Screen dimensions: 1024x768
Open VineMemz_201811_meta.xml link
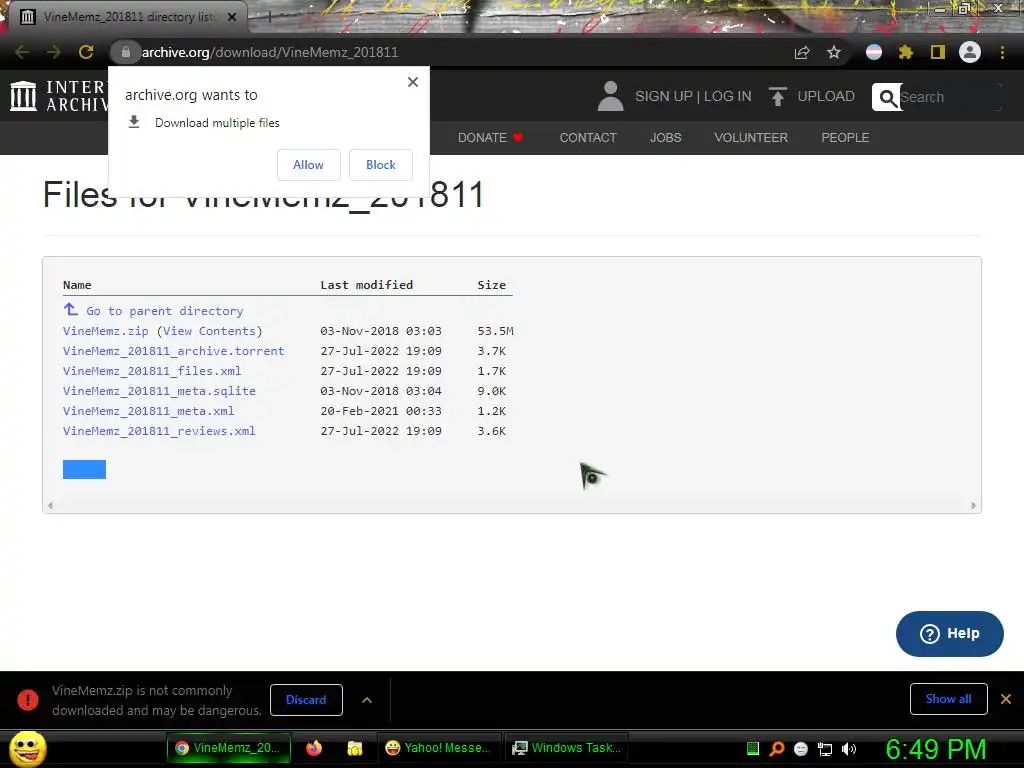pyautogui.click(x=148, y=411)
